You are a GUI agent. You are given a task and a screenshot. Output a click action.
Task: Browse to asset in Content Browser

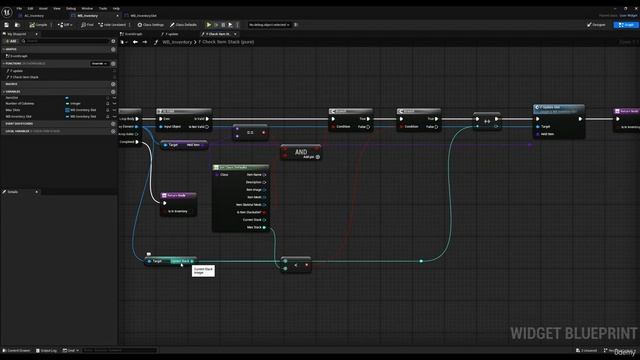(17, 25)
